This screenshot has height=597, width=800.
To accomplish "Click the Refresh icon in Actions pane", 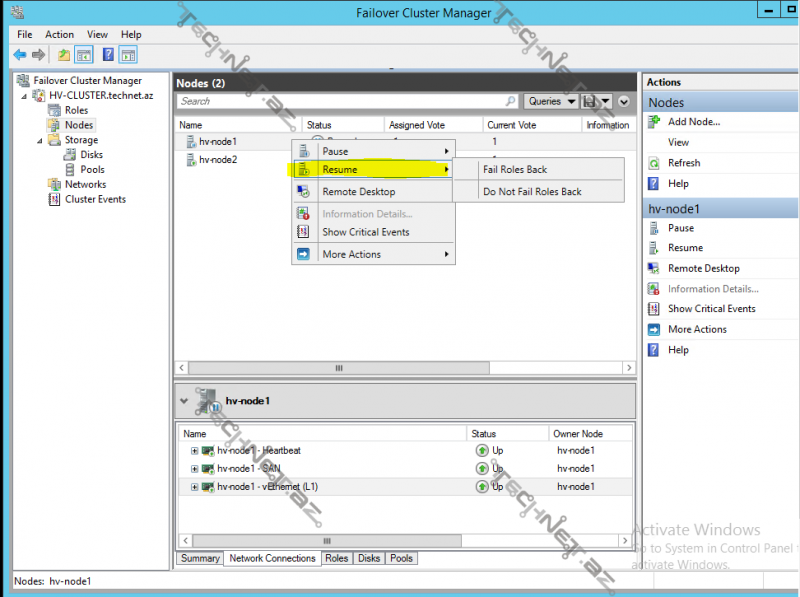I will pyautogui.click(x=654, y=163).
